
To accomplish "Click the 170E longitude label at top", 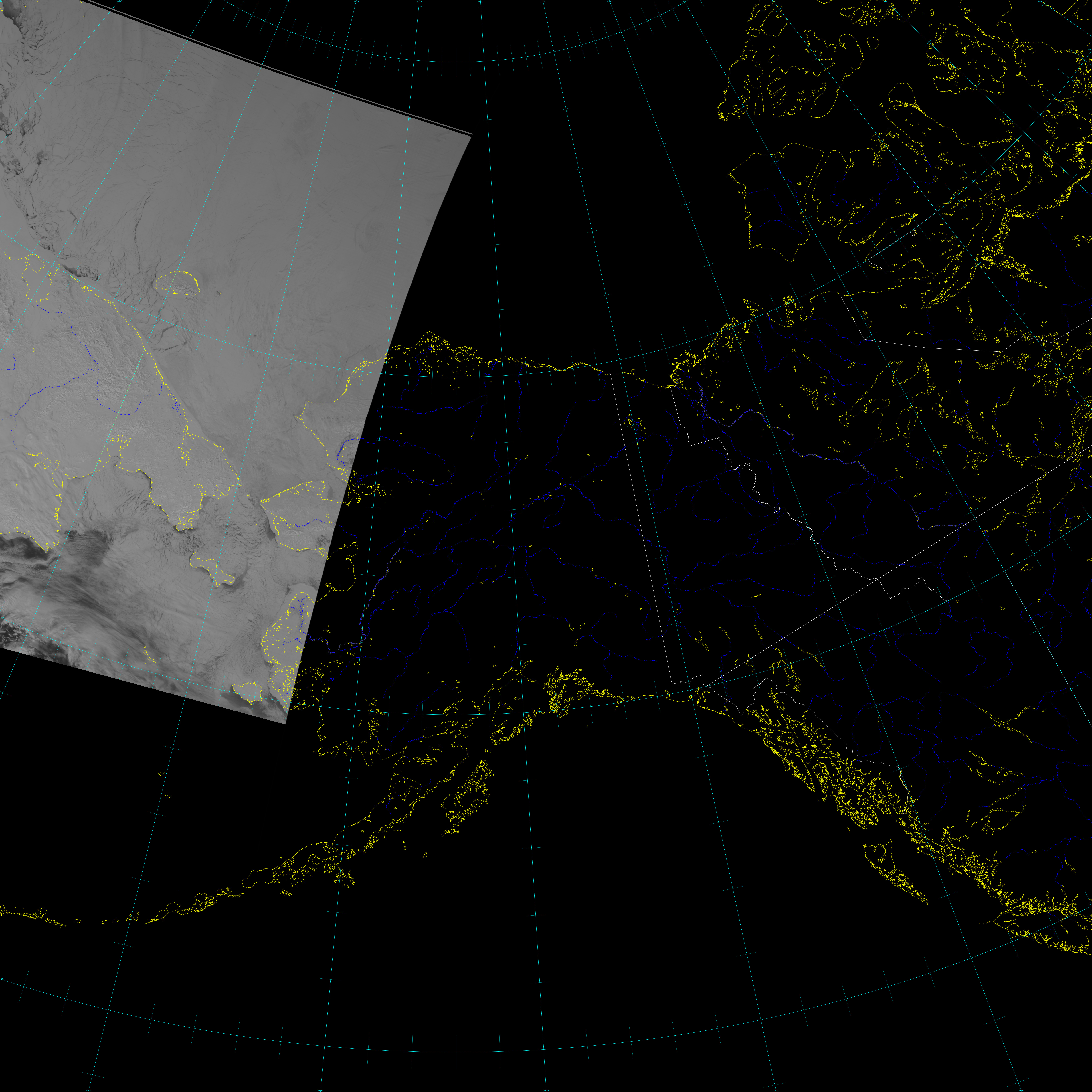I will pyautogui.click(x=211, y=2).
